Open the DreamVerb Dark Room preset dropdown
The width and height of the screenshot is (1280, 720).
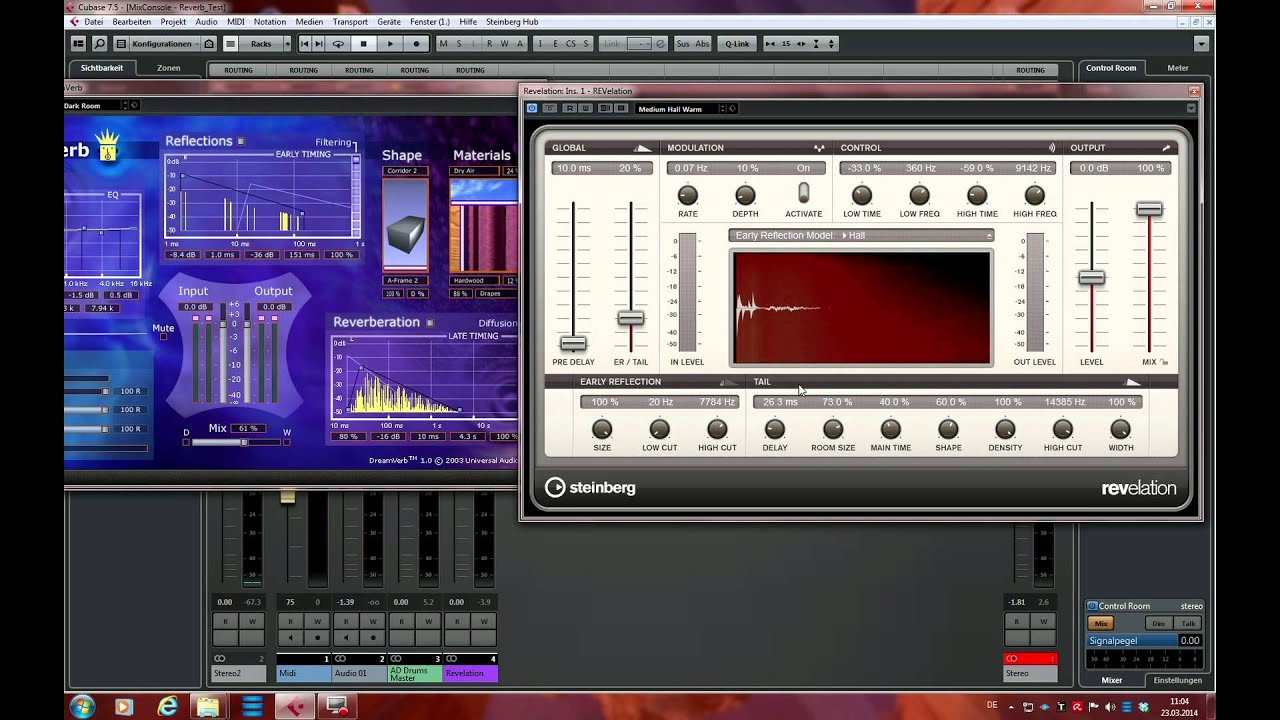[97, 105]
